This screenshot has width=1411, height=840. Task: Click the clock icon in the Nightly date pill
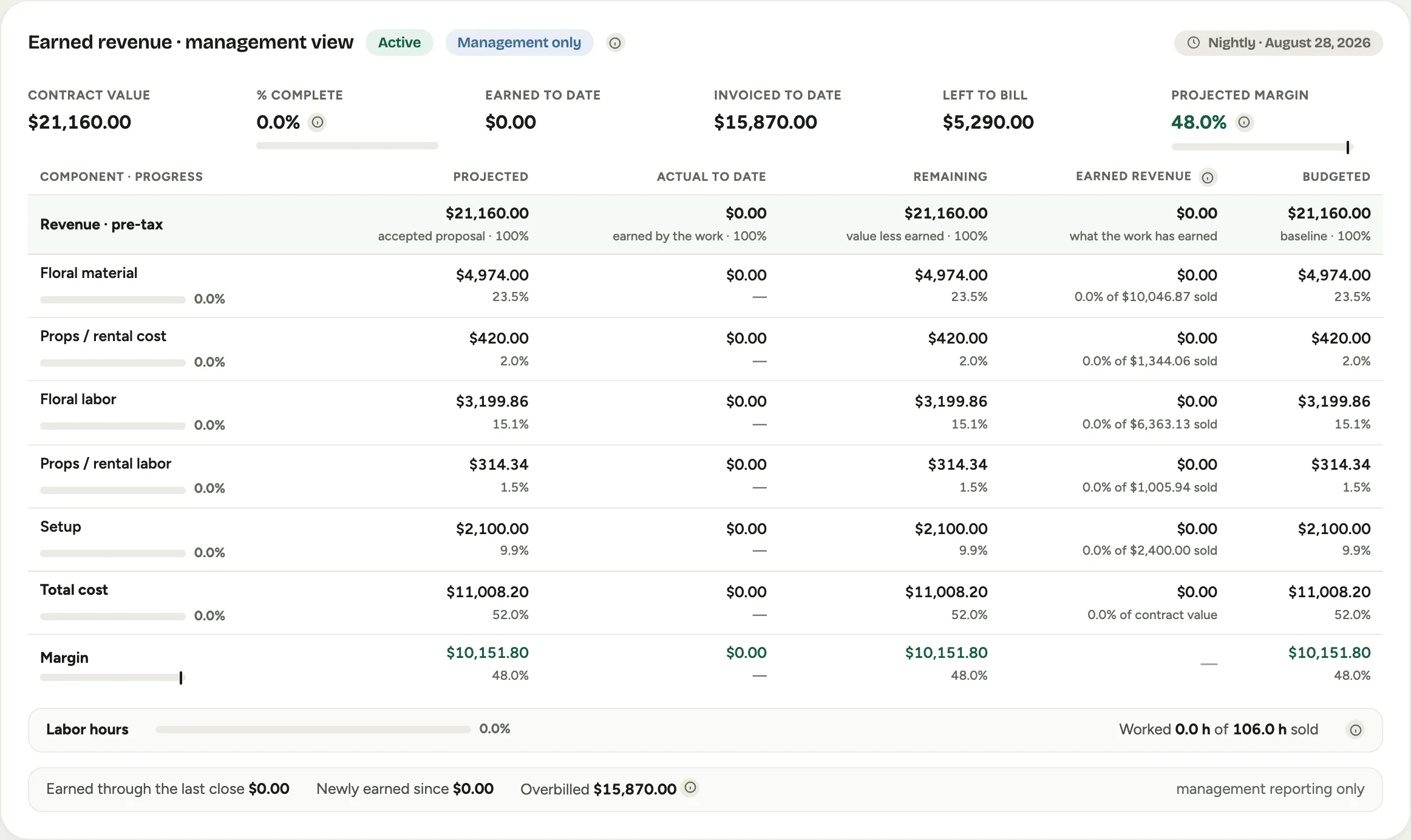[1193, 43]
